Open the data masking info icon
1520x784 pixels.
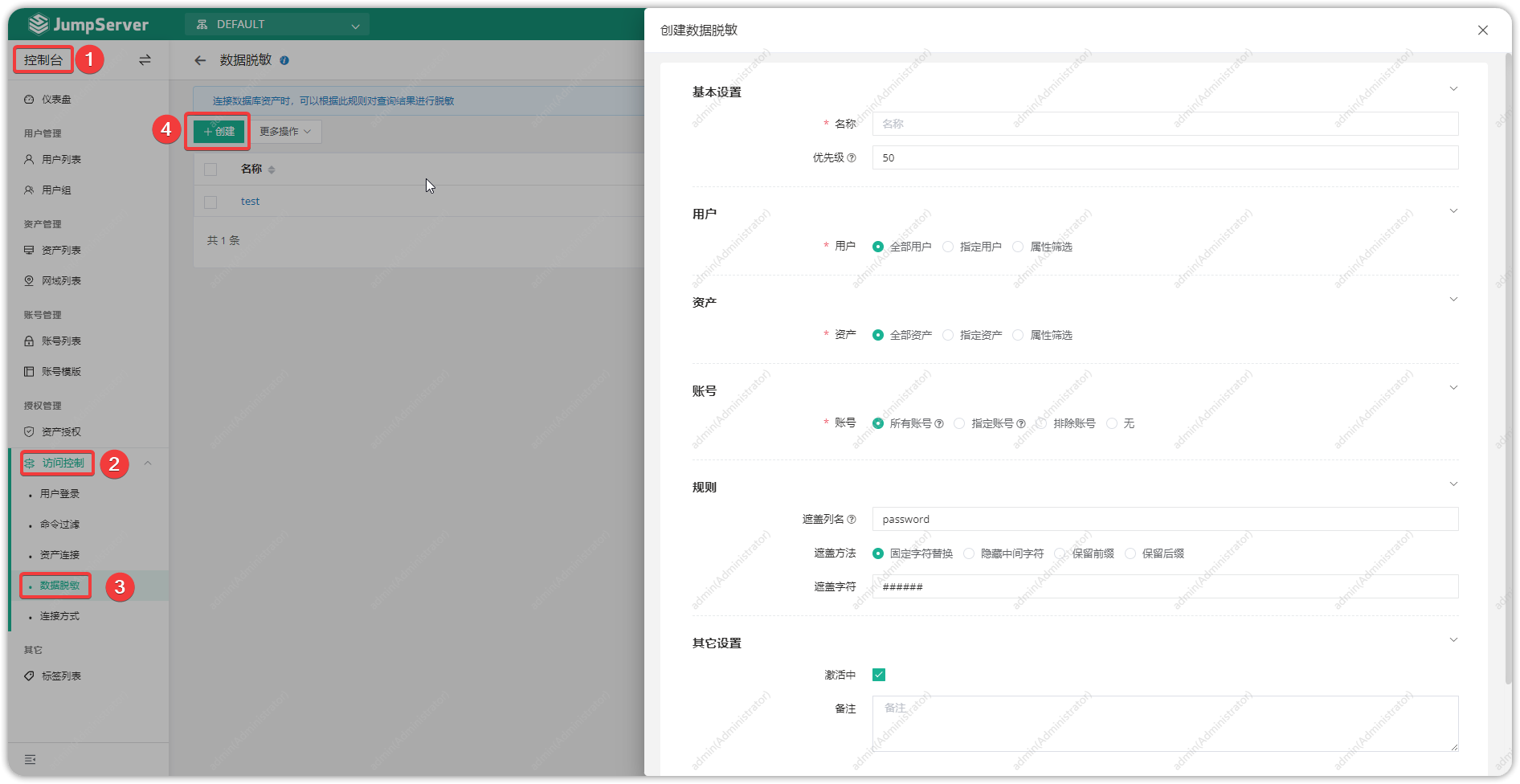click(284, 60)
